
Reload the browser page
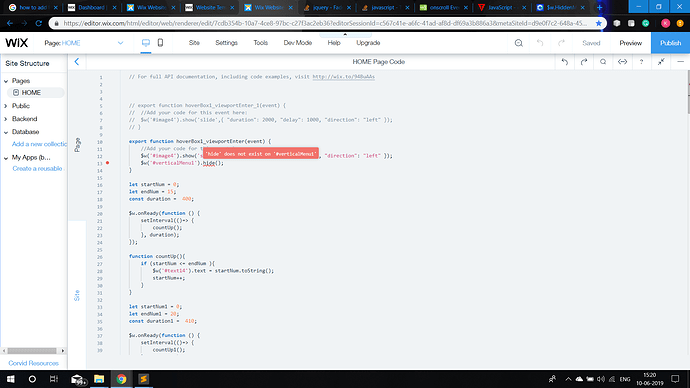[x=39, y=23]
